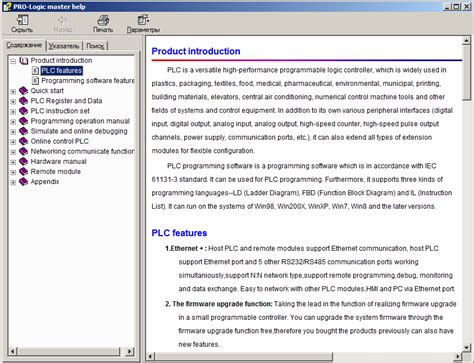Click the PRO-Logic master help title bar icon
The width and height of the screenshot is (474, 363).
(7, 6)
